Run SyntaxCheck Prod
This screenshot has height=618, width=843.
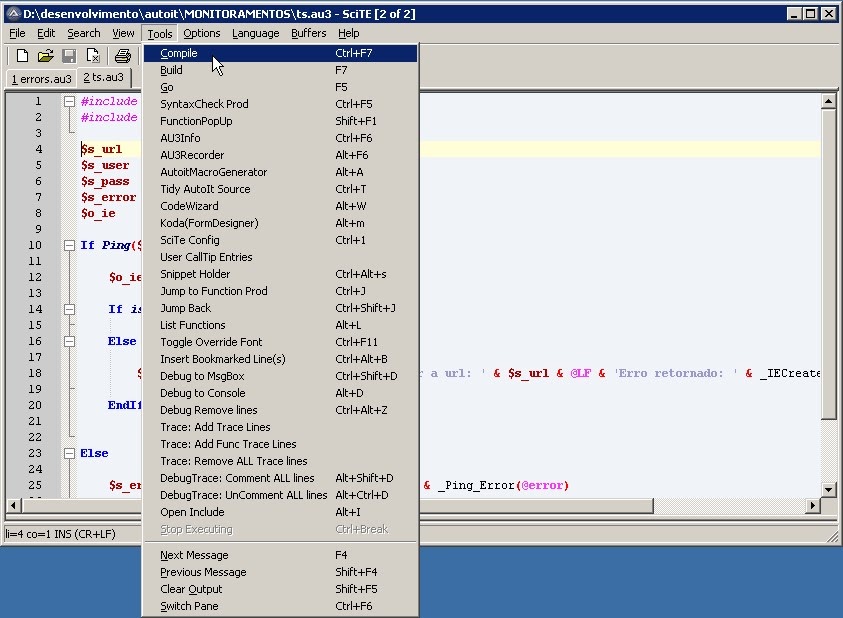pyautogui.click(x=280, y=104)
